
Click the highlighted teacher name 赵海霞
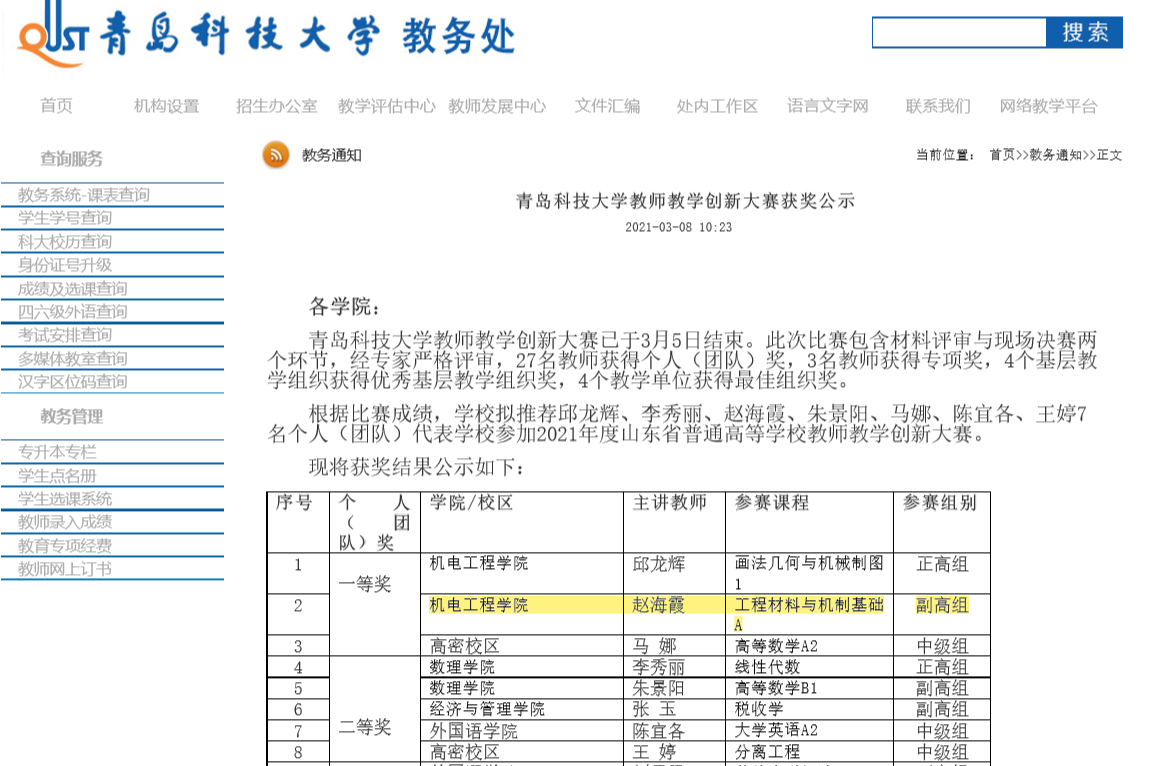pos(658,604)
